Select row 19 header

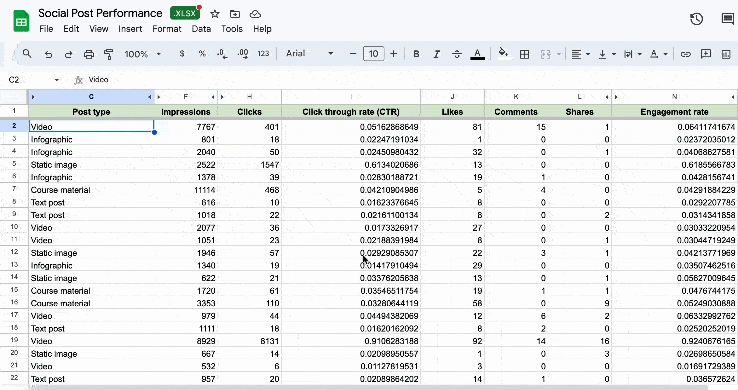pyautogui.click(x=14, y=341)
